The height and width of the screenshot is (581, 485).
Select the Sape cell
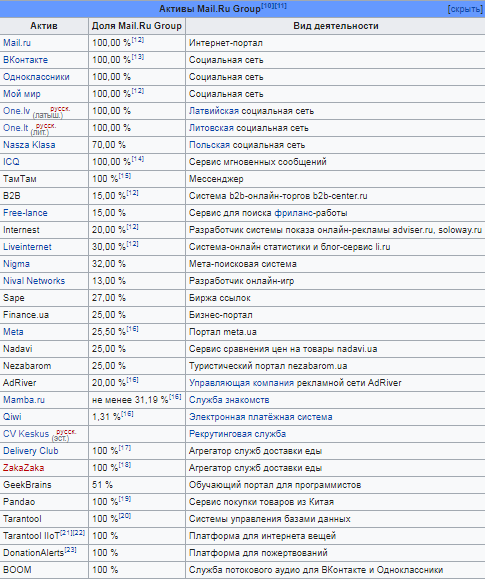[44, 298]
